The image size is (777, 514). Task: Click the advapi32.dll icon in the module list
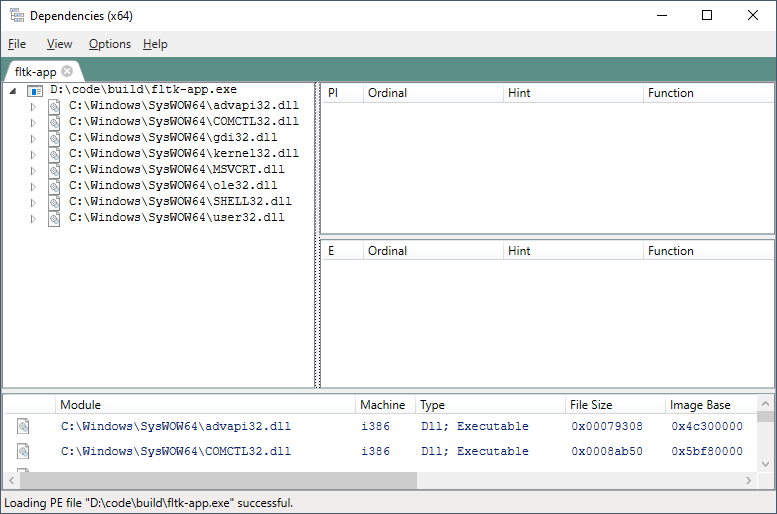point(23,426)
